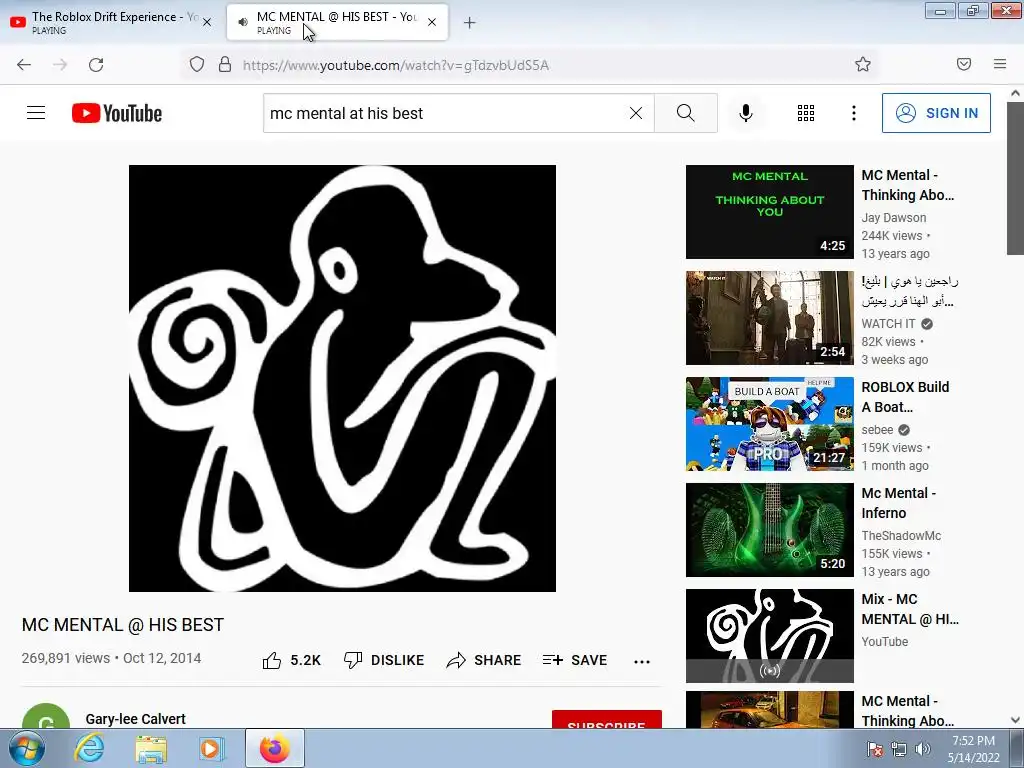Image resolution: width=1024 pixels, height=768 pixels.
Task: Open the system tray volume speaker icon
Action: 922,749
